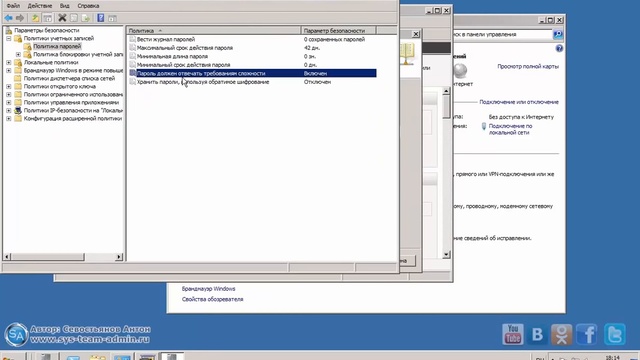This screenshot has height=360, width=640.
Task: Focus control panel search field
Action: click(x=502, y=34)
